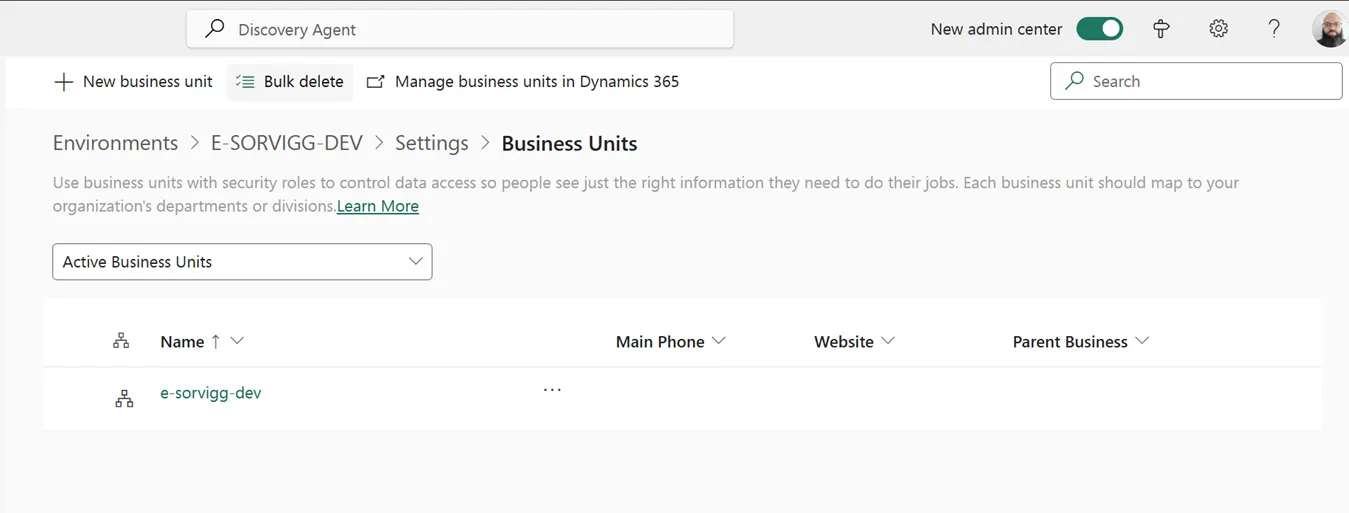Click New business unit command
This screenshot has width=1349, height=513.
pos(133,82)
